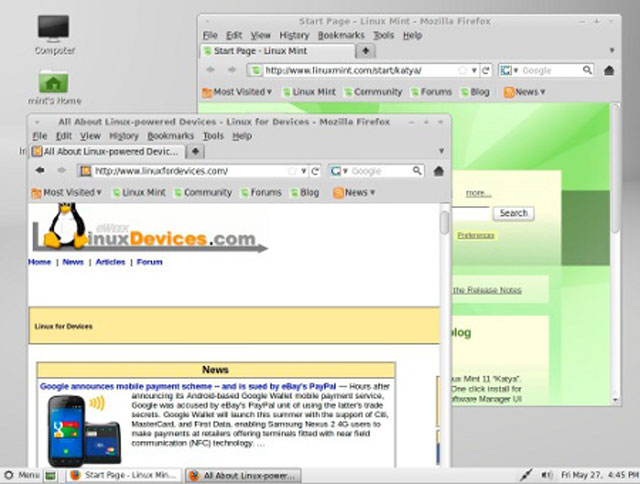Image resolution: width=640 pixels, height=484 pixels.
Task: Click the back arrow in the Linux Devices window
Action: coord(40,171)
